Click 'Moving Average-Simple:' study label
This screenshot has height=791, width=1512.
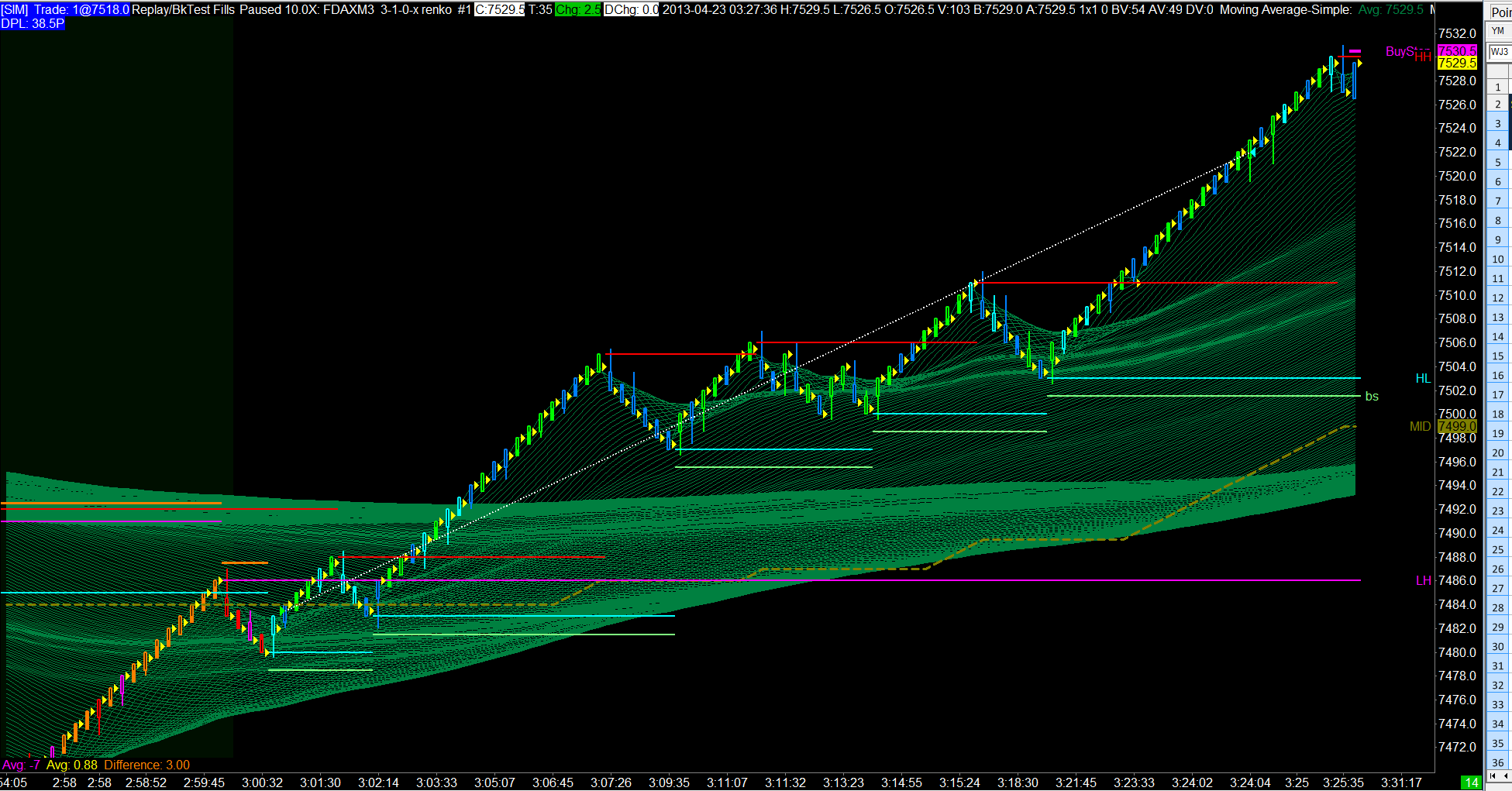click(1286, 10)
